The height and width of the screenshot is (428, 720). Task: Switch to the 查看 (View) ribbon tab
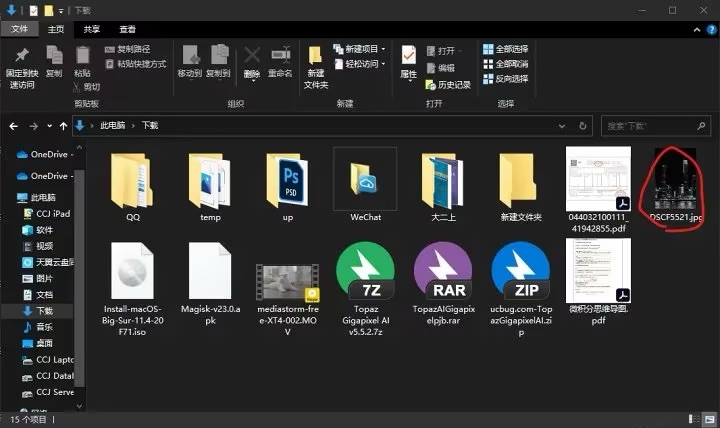128,30
